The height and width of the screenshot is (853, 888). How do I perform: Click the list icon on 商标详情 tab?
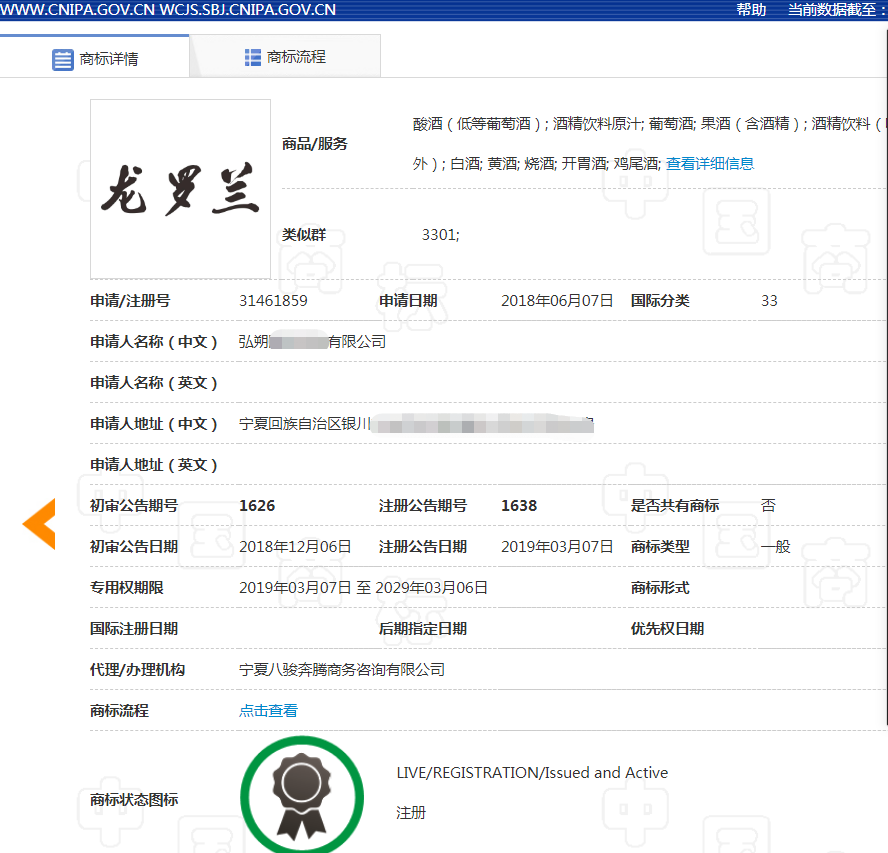click(x=62, y=59)
